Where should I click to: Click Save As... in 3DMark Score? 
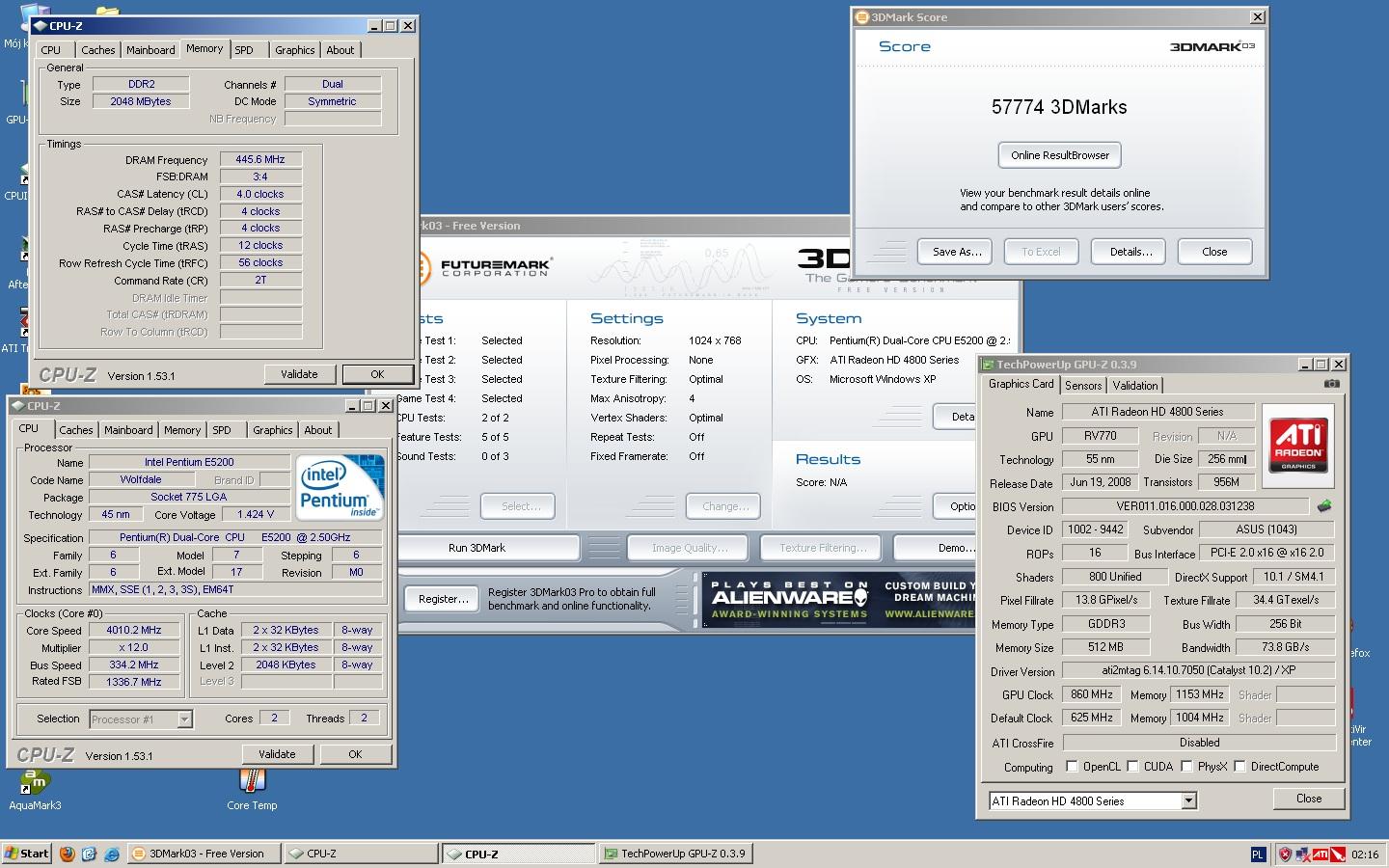pyautogui.click(x=957, y=252)
